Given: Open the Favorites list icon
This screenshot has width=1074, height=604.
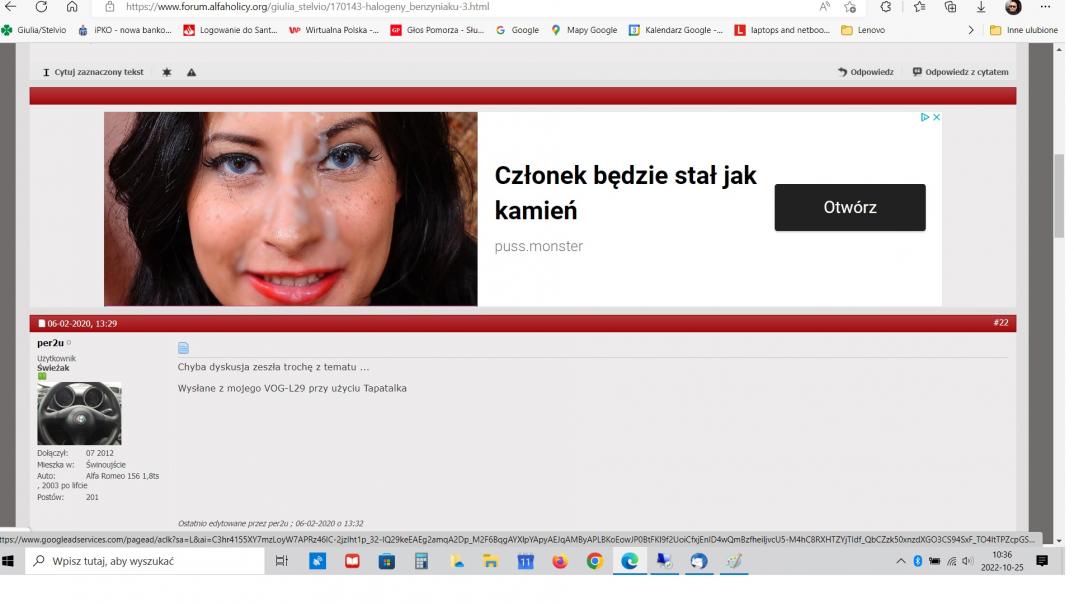Looking at the screenshot, I should [919, 7].
